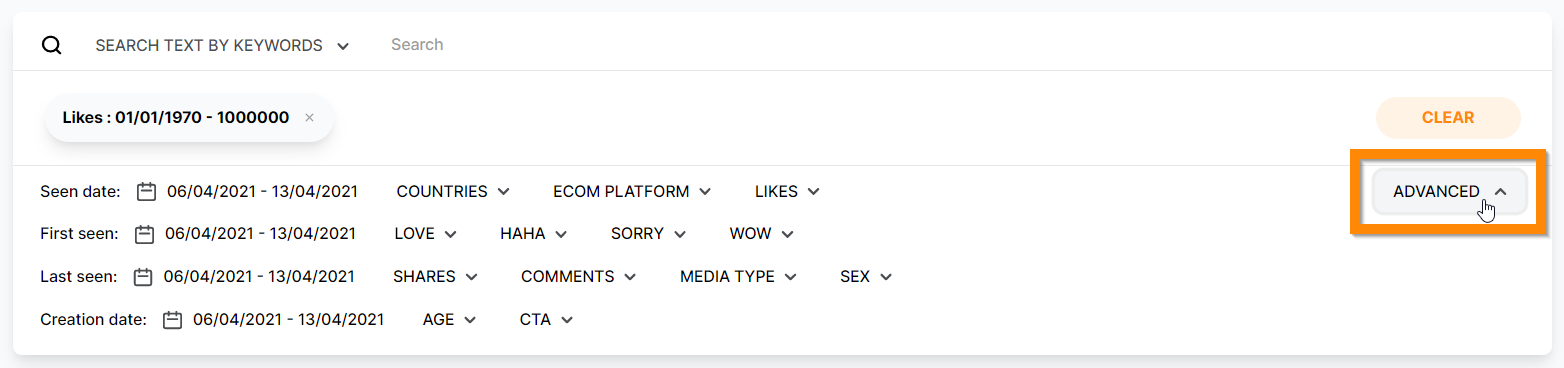Open the Sex filter dropdown
The width and height of the screenshot is (1564, 368).
pyautogui.click(x=865, y=277)
